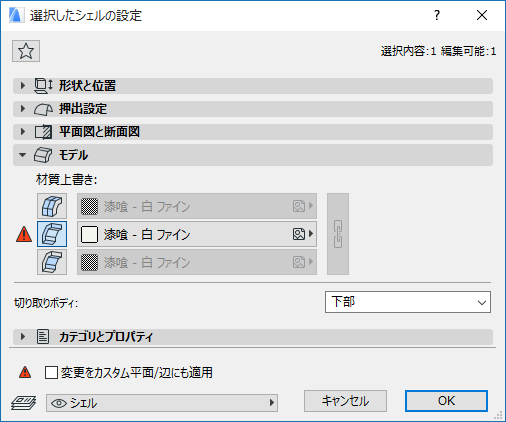
Task: Click the 切り取りボディ: label
Action: [x=46, y=303]
